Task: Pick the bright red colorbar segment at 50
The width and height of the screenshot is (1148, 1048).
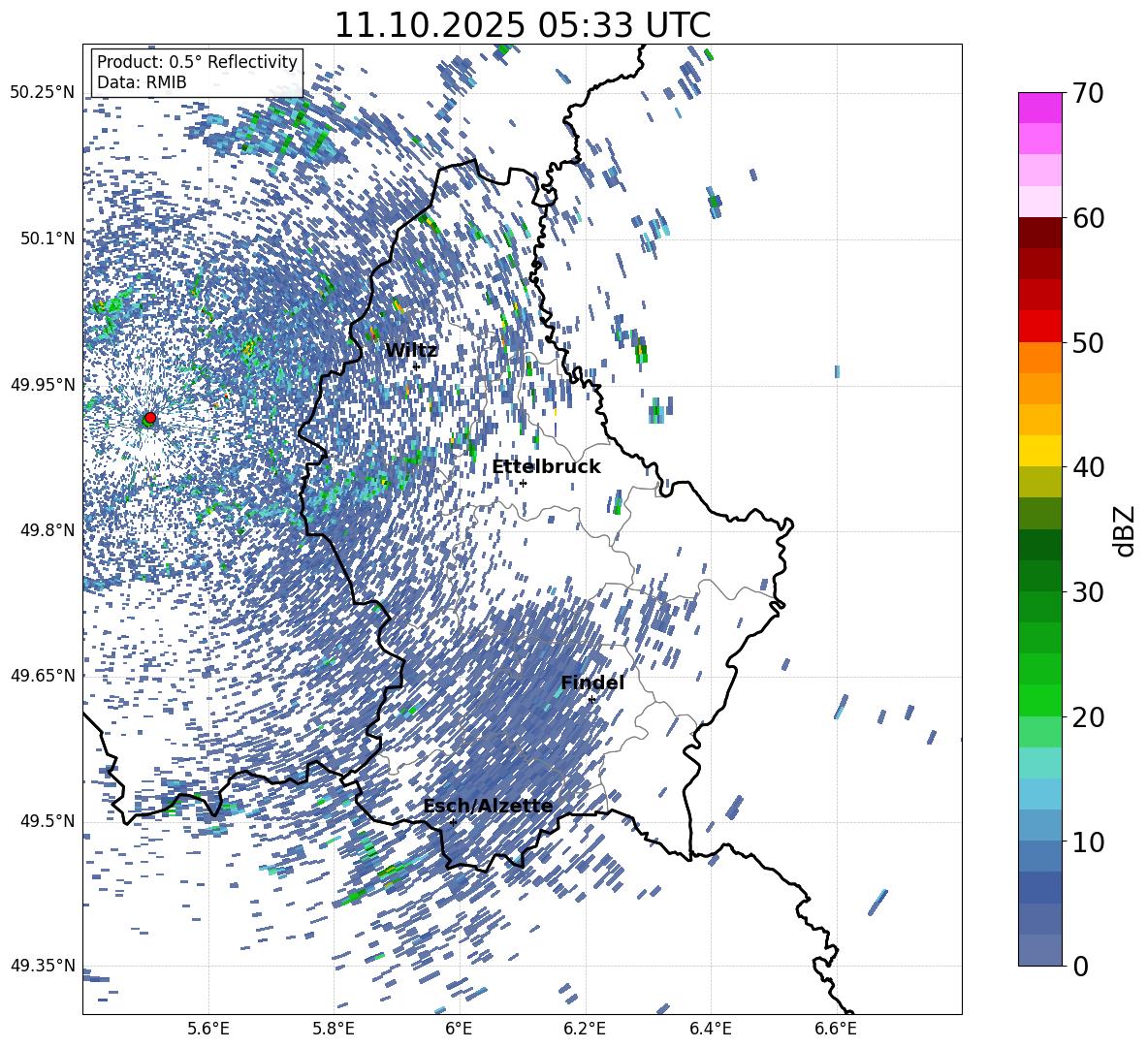Action: coord(1039,326)
